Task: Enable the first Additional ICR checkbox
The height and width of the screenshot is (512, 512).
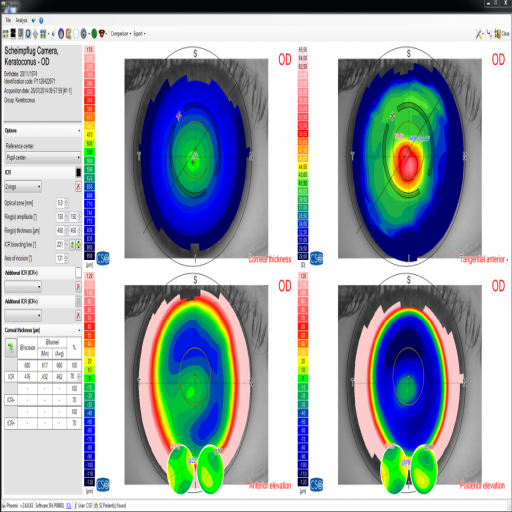Action: click(78, 273)
